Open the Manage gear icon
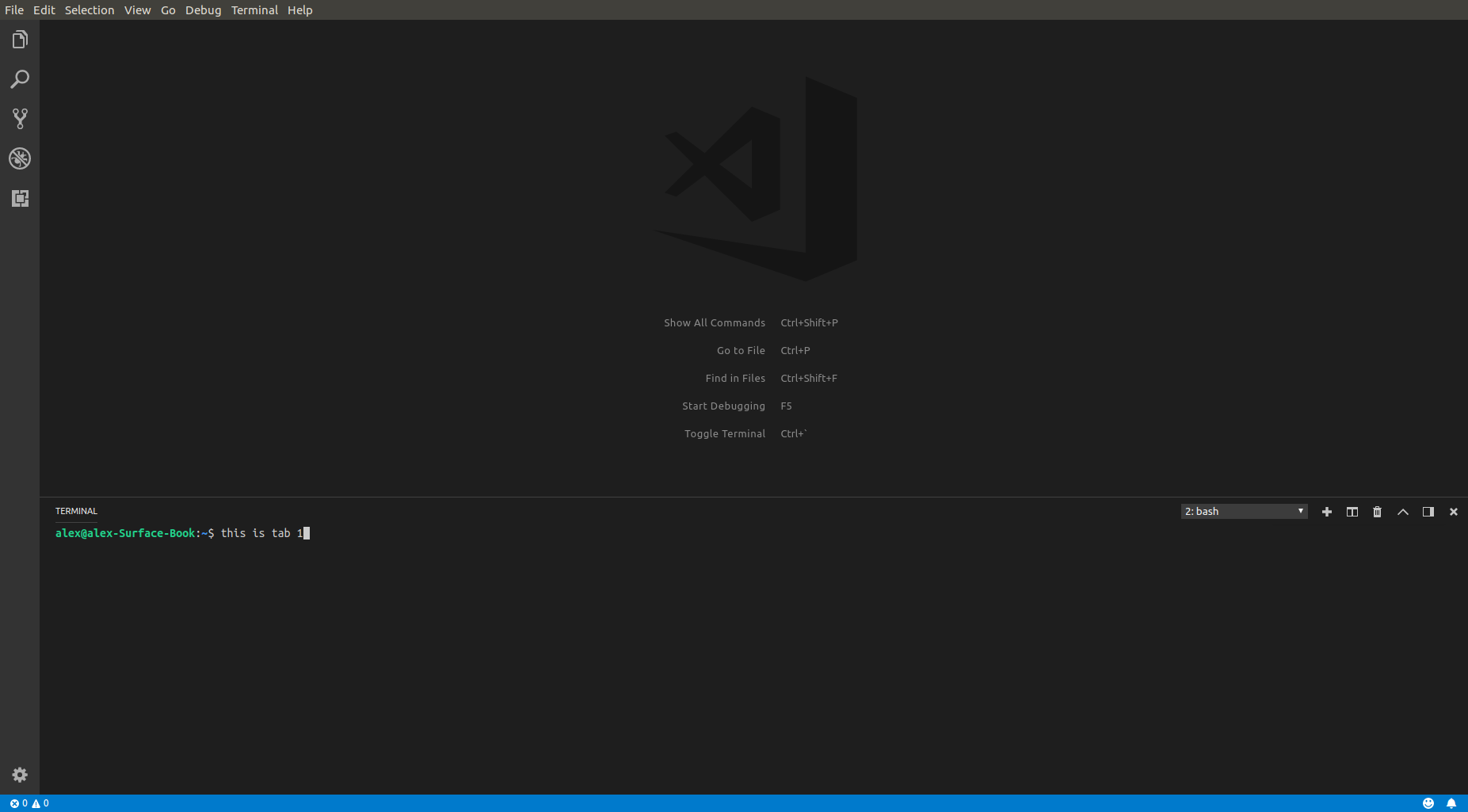Screen dimensions: 1468x812 point(20,774)
